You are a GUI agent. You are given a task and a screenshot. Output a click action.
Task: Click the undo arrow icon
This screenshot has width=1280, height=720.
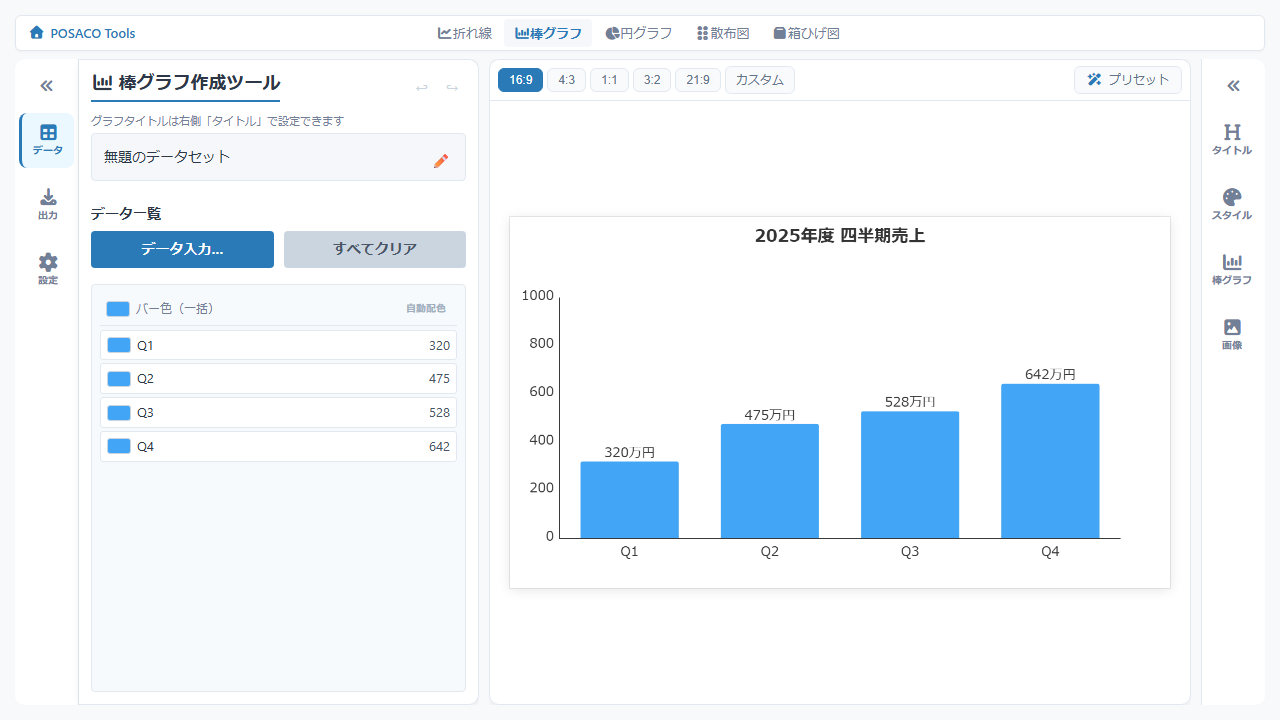coord(422,88)
